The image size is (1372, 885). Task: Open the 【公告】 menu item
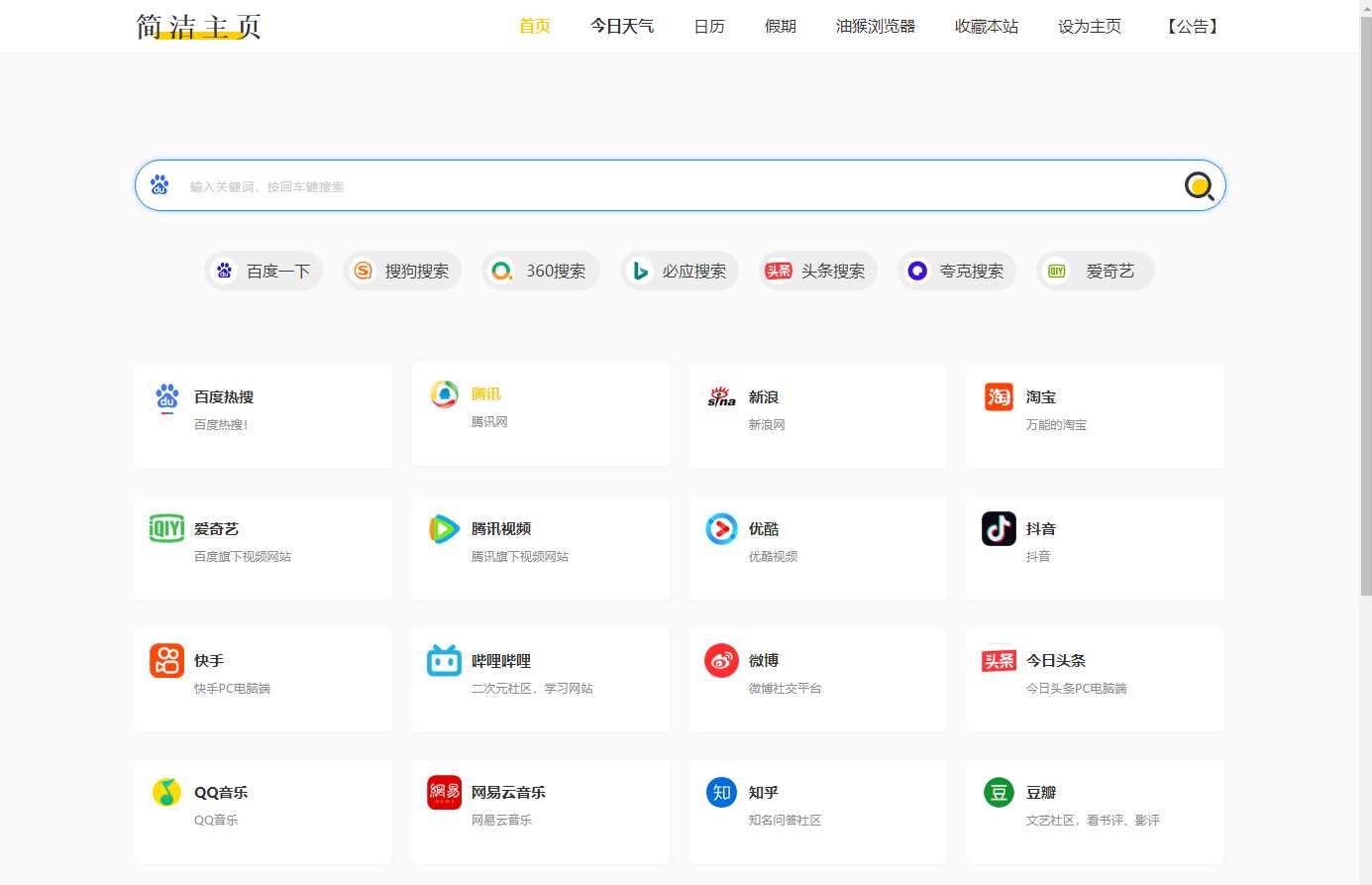pyautogui.click(x=1193, y=27)
